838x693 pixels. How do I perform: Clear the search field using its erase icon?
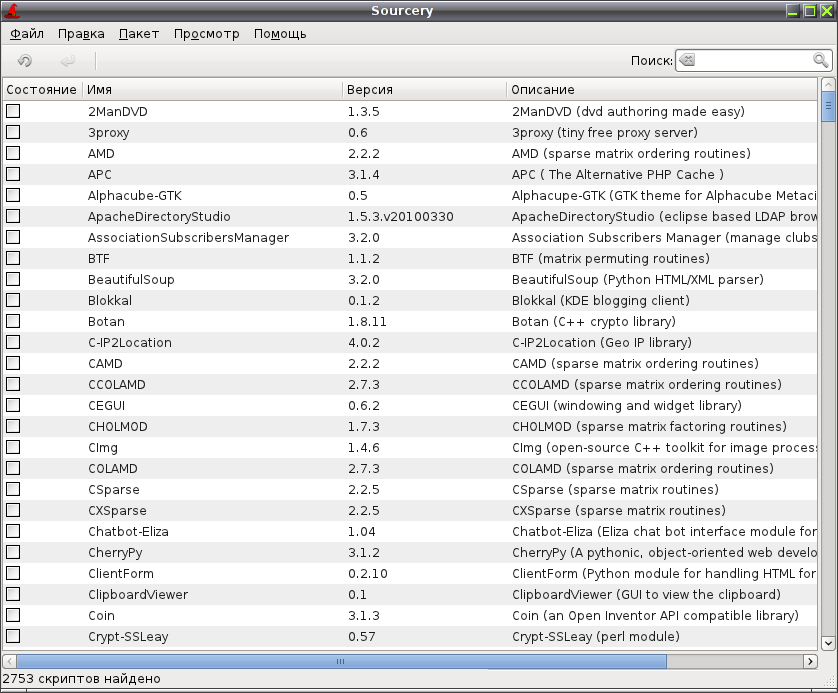click(688, 60)
